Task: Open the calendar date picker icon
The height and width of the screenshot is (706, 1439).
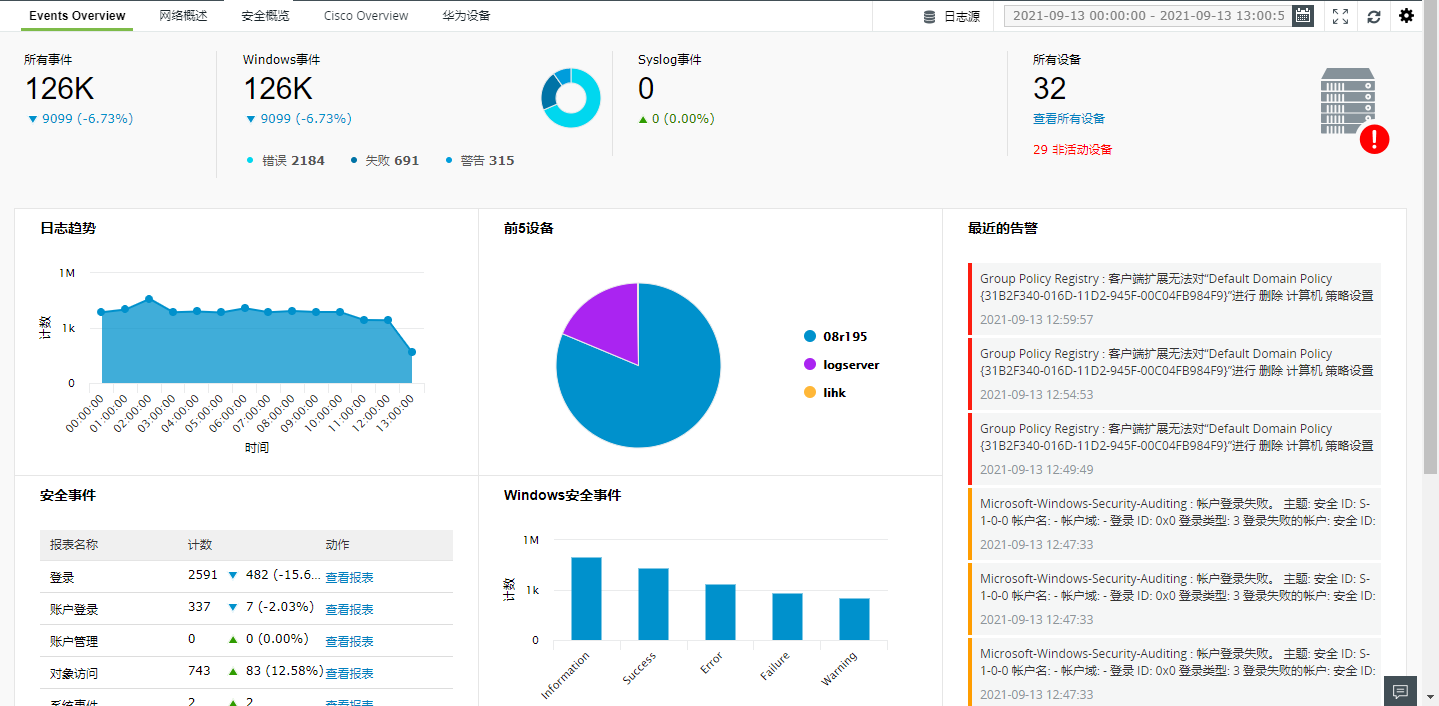Action: pyautogui.click(x=1302, y=16)
